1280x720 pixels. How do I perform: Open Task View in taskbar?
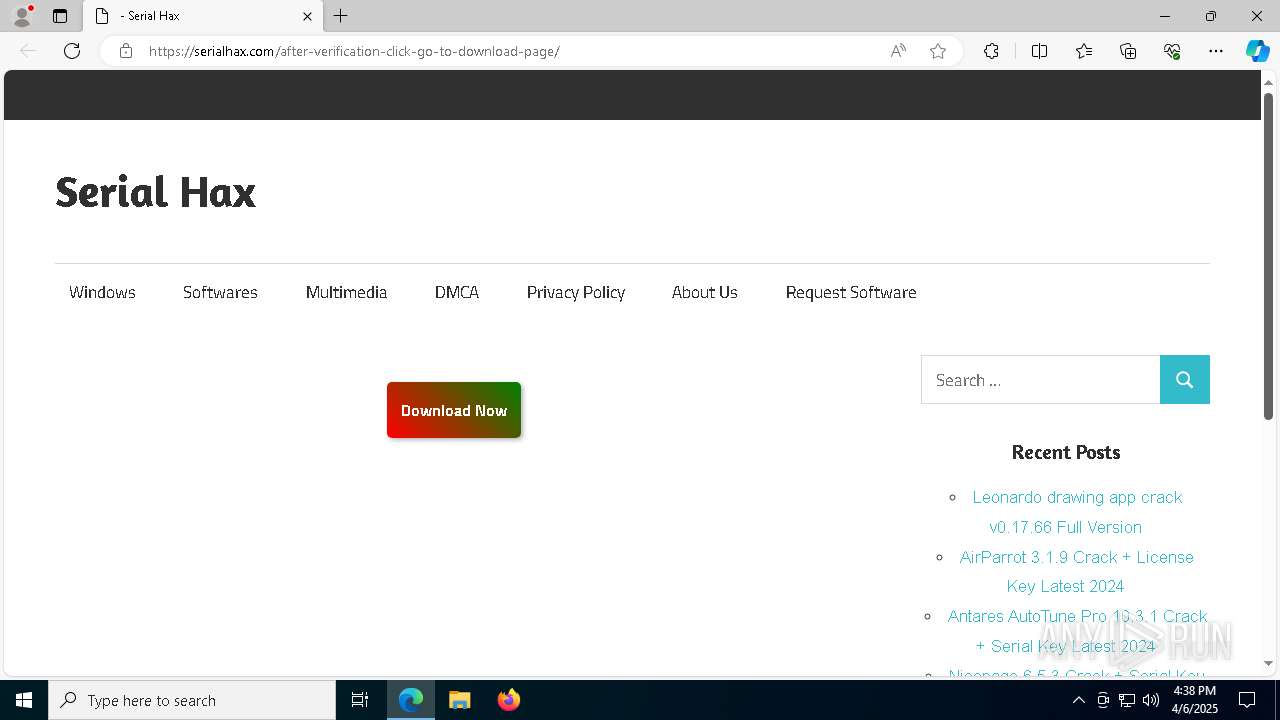(360, 700)
